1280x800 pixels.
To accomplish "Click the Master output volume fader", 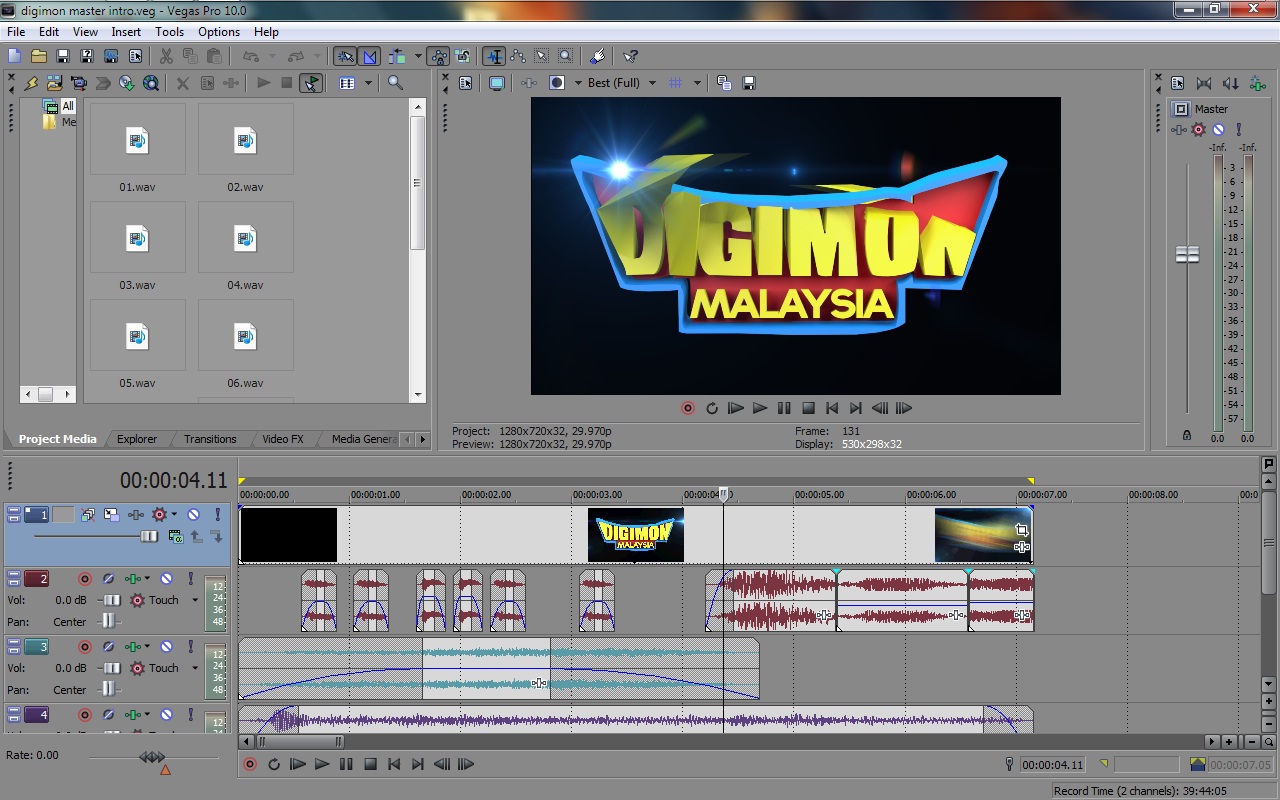I will tap(1187, 255).
